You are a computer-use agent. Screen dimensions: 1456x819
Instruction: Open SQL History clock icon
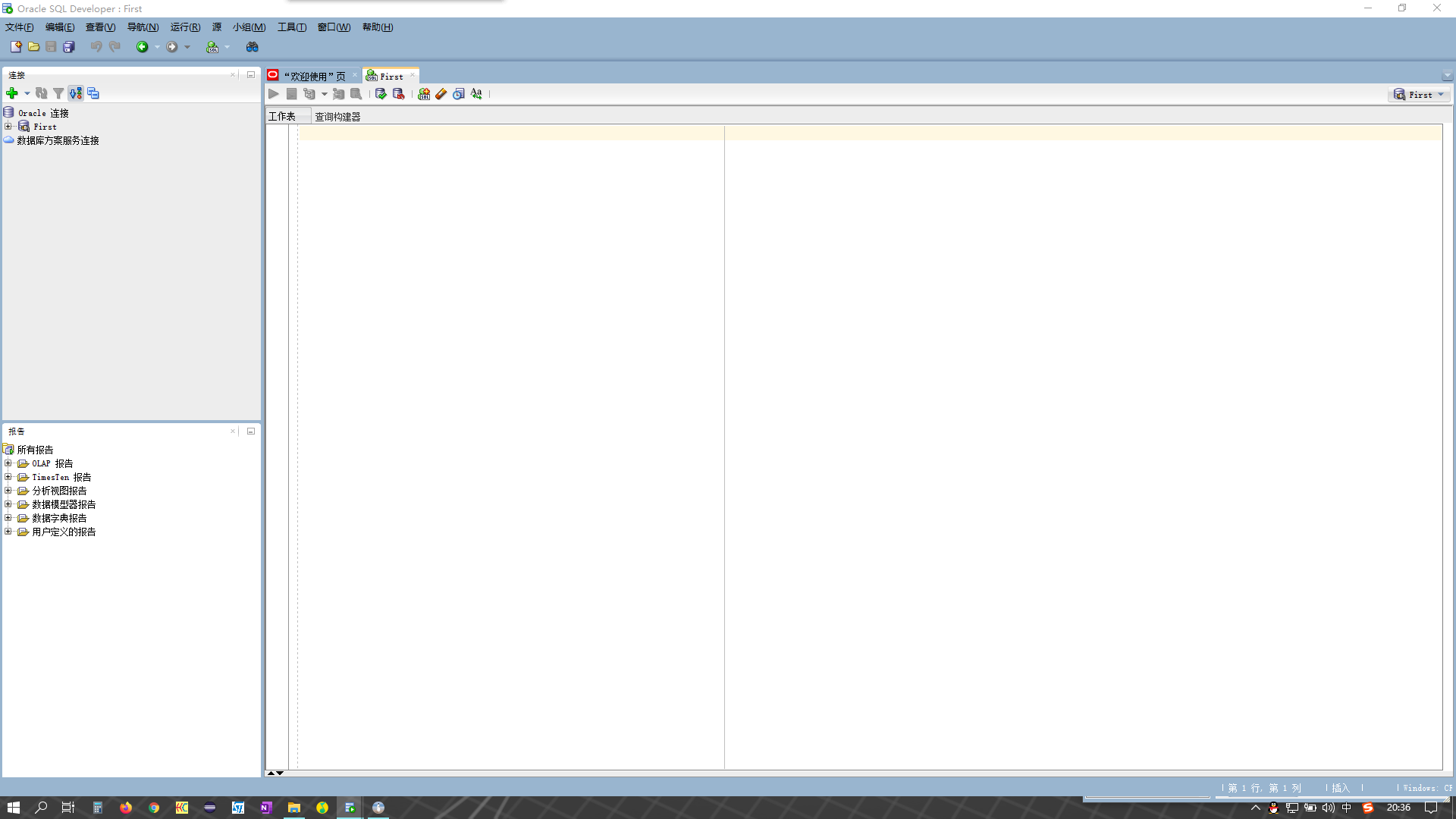(x=459, y=94)
